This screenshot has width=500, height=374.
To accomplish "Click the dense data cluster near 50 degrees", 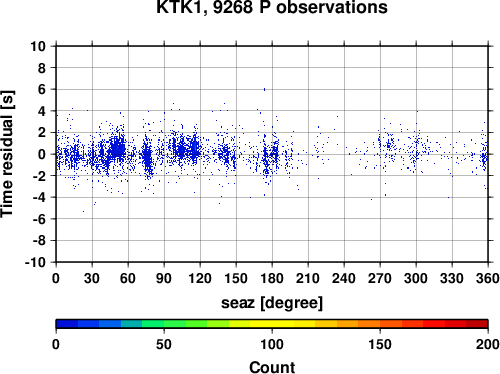I will click(x=117, y=148).
